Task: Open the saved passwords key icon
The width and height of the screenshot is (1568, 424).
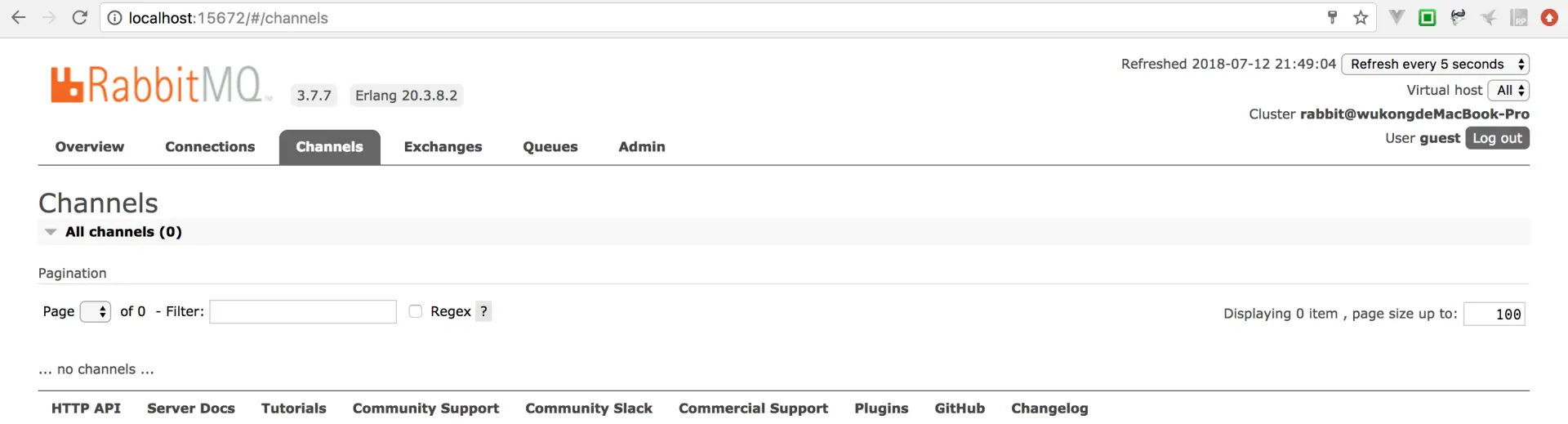Action: click(x=1332, y=17)
